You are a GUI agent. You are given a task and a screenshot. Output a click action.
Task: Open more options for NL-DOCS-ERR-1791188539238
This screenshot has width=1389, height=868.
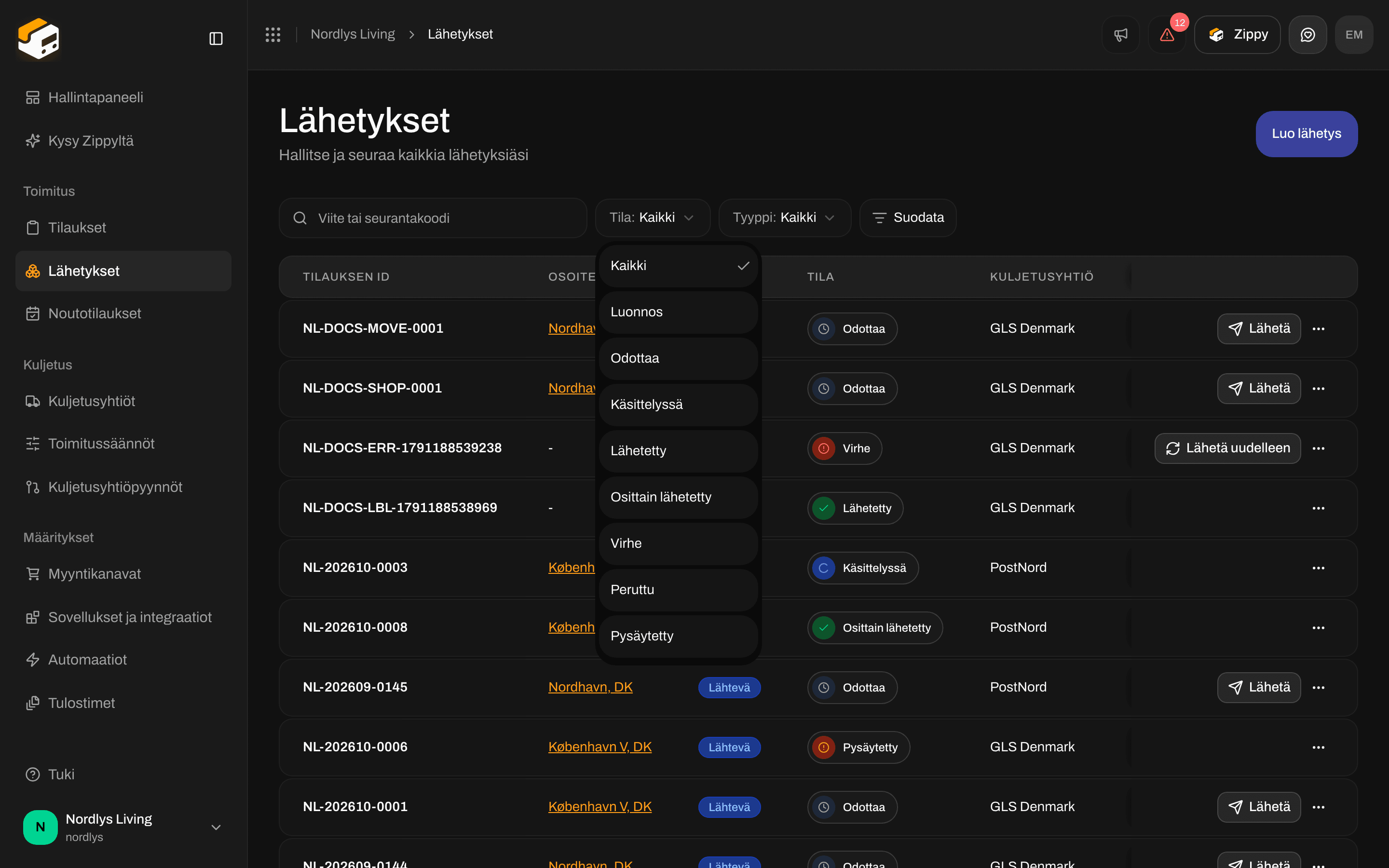[x=1319, y=448]
